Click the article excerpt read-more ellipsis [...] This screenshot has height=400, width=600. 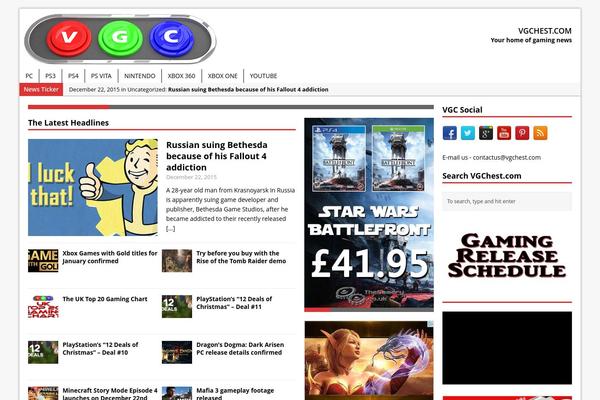coord(171,229)
